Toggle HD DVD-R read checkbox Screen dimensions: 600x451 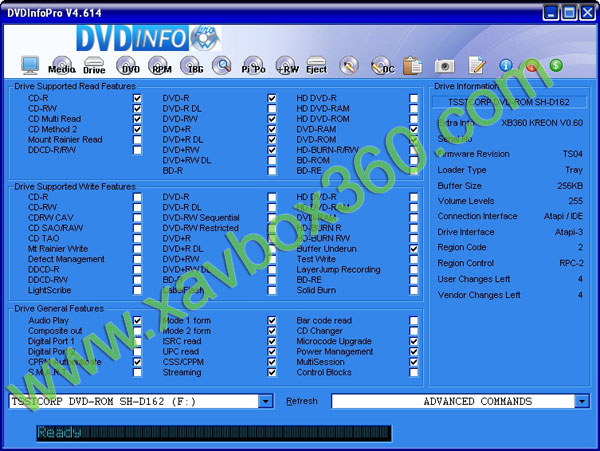pos(414,98)
